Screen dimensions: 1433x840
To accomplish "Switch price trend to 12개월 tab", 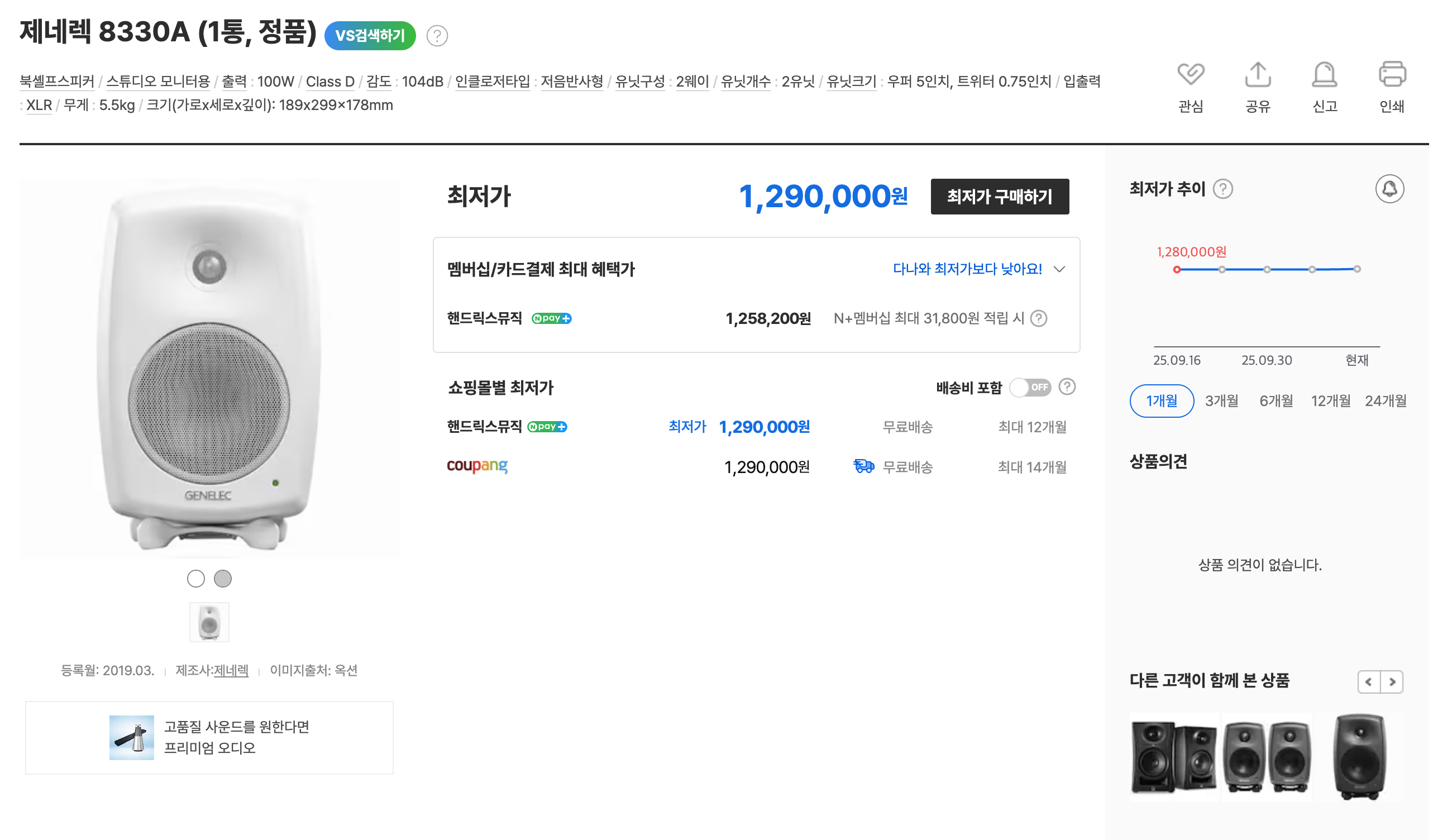I will point(1331,401).
